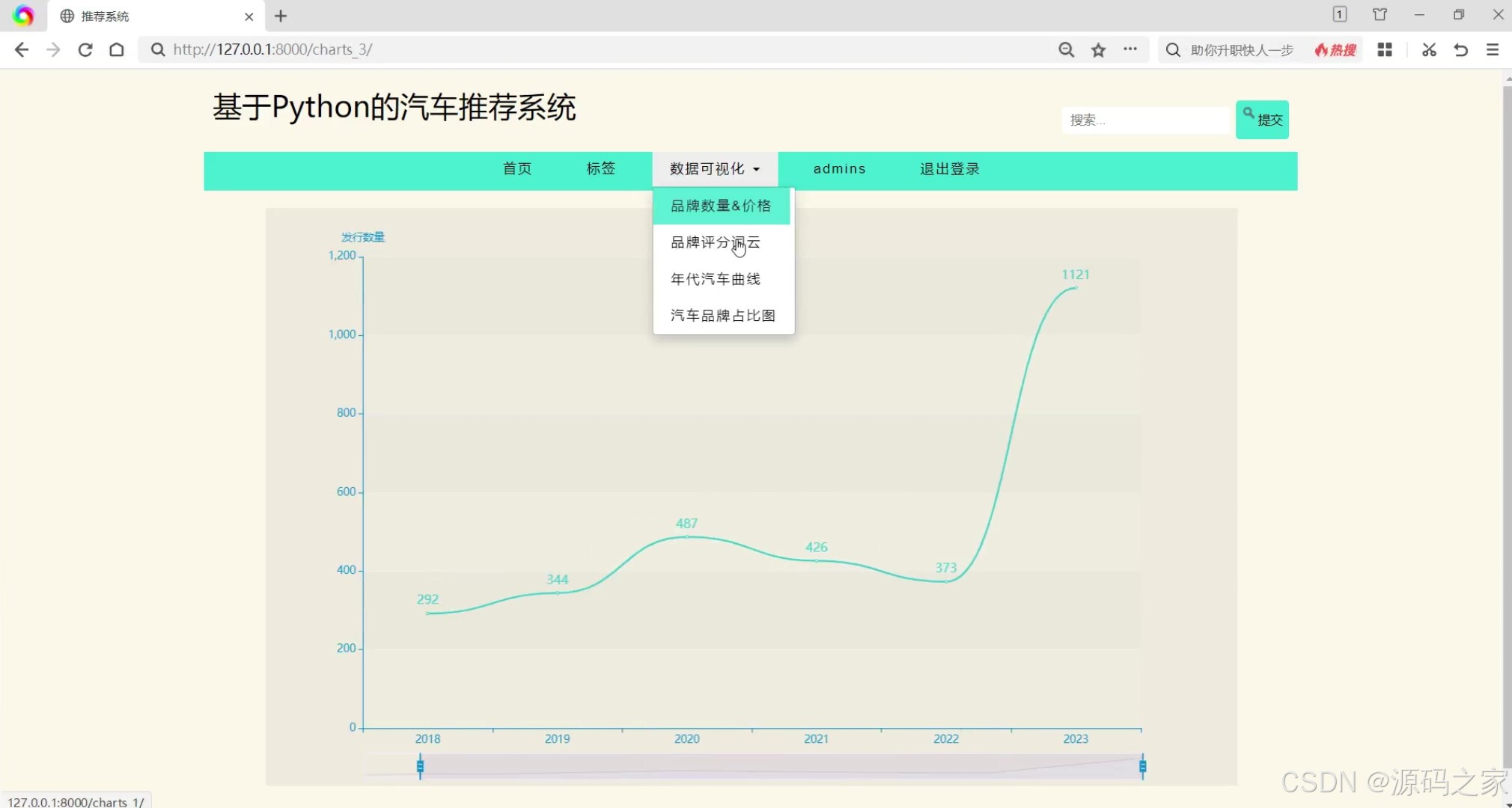The height and width of the screenshot is (808, 1512).
Task: Choose 品牌评分词云 menu entry
Action: (x=715, y=242)
